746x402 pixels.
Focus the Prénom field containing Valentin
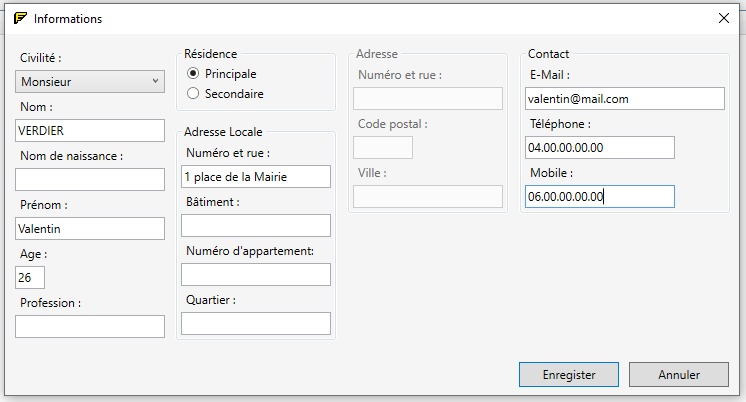(90, 229)
